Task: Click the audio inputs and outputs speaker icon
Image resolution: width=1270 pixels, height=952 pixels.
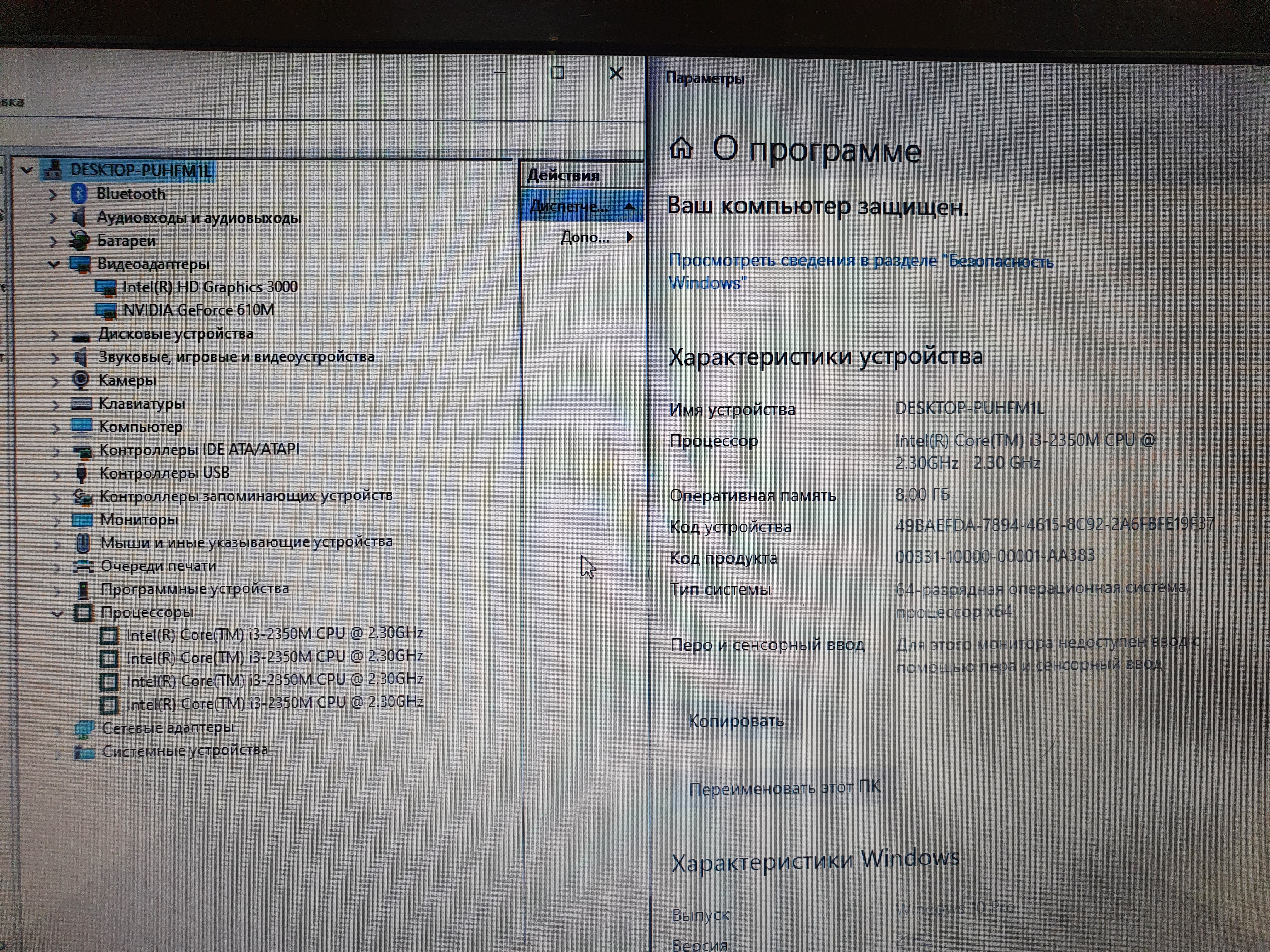Action: tap(79, 218)
